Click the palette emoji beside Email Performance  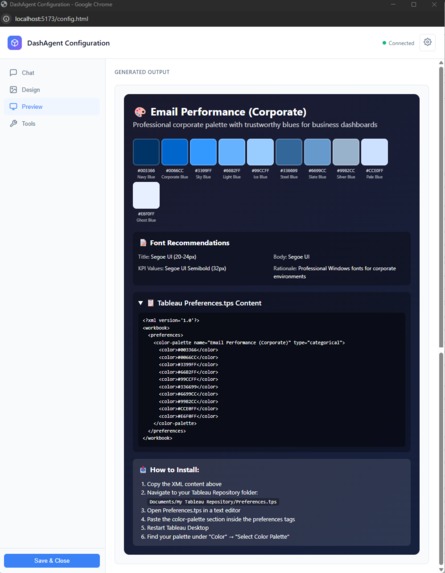[140, 112]
